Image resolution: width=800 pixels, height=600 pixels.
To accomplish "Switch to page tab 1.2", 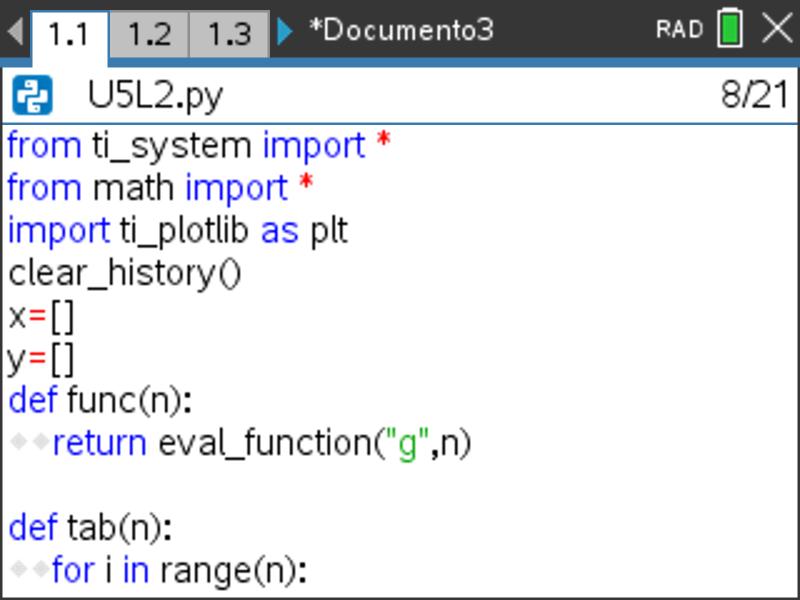I will point(149,33).
